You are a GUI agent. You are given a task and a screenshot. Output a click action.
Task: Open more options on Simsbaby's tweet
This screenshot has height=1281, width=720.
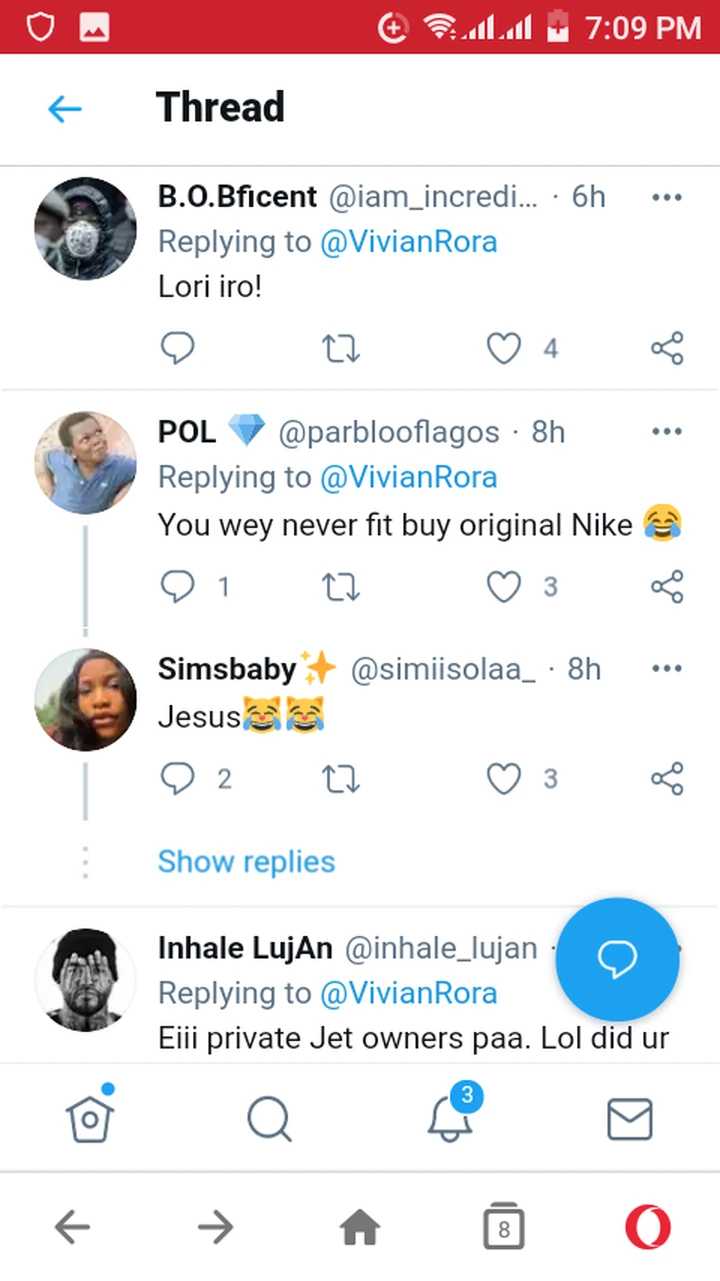coord(667,668)
